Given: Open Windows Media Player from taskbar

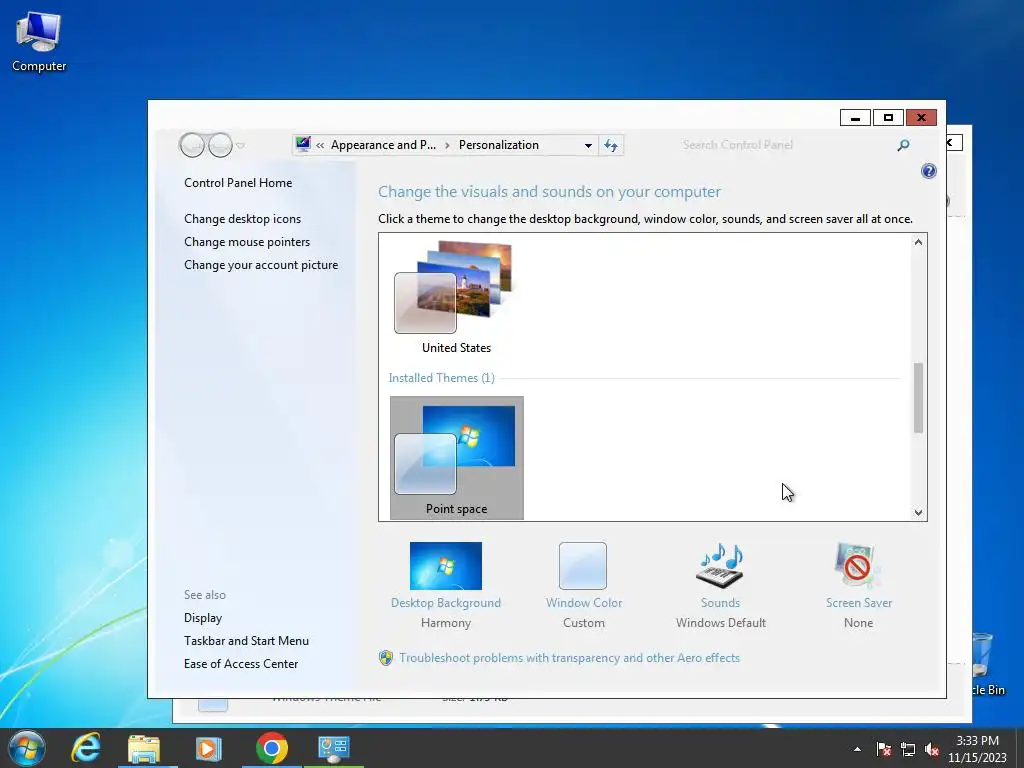Looking at the screenshot, I should pos(208,748).
